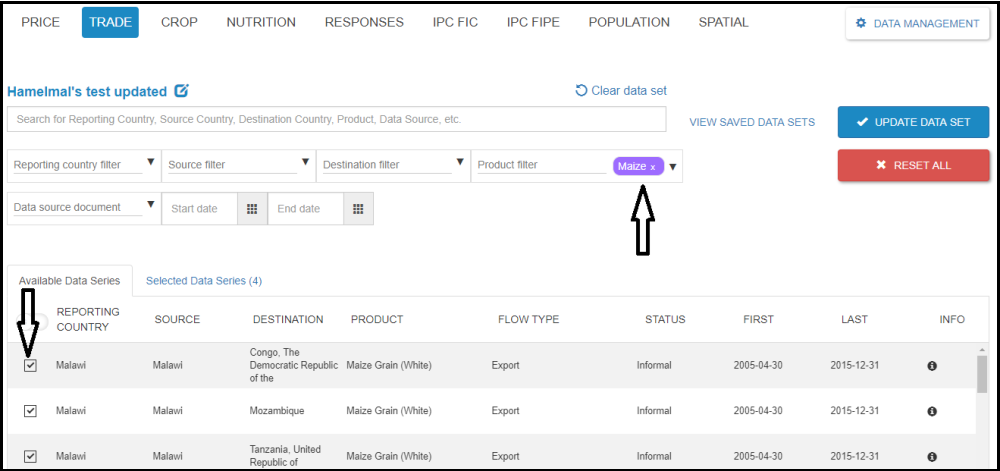Screen dimensions: 1000x471
Task: Open the Destination filter dropdown
Action: click(x=459, y=162)
